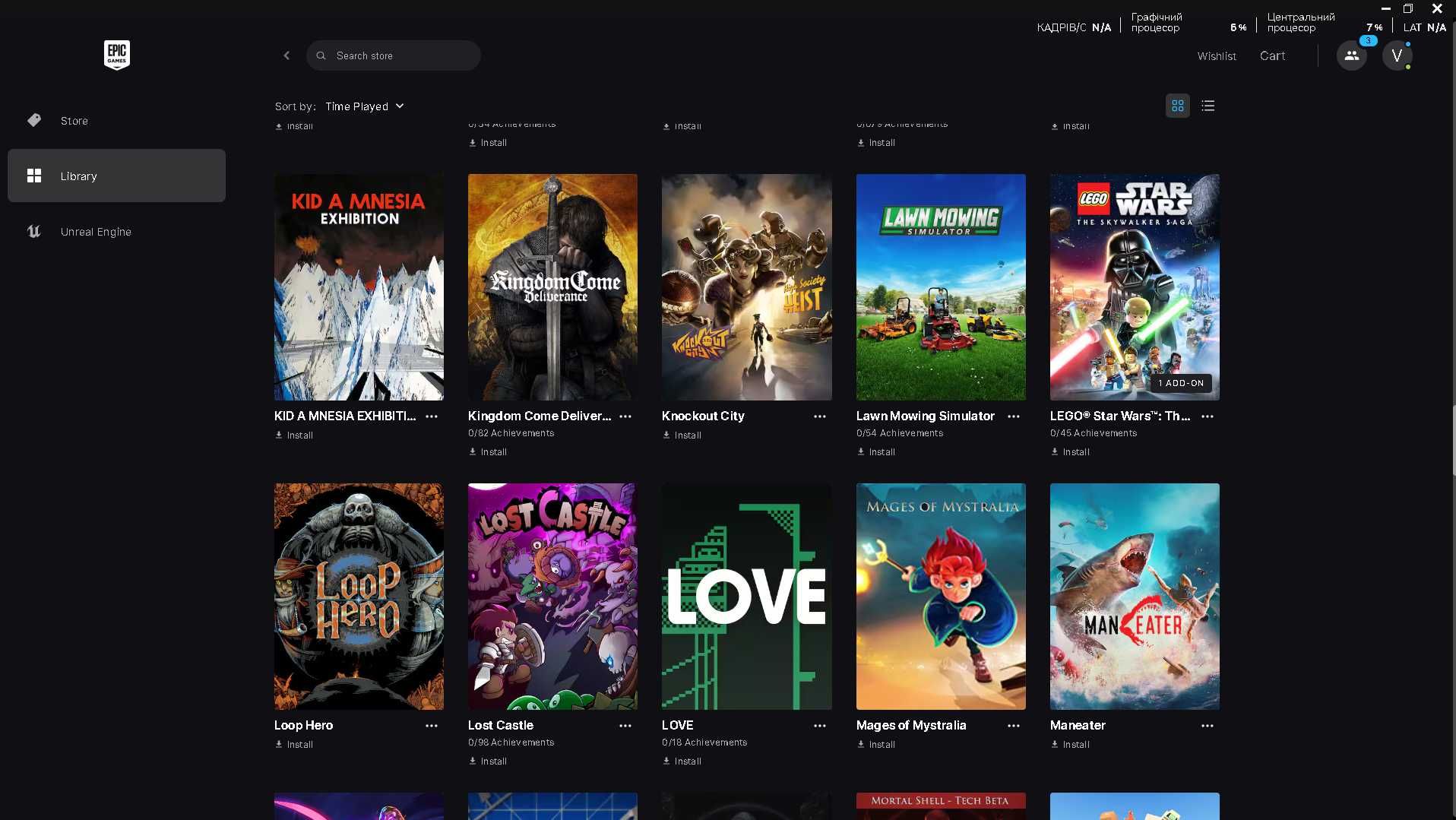Open Mages of Mystralia cover art

coord(941,597)
